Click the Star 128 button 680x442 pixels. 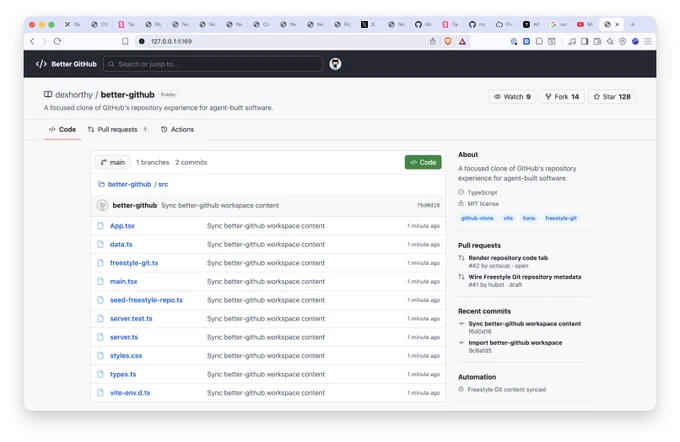coord(612,97)
